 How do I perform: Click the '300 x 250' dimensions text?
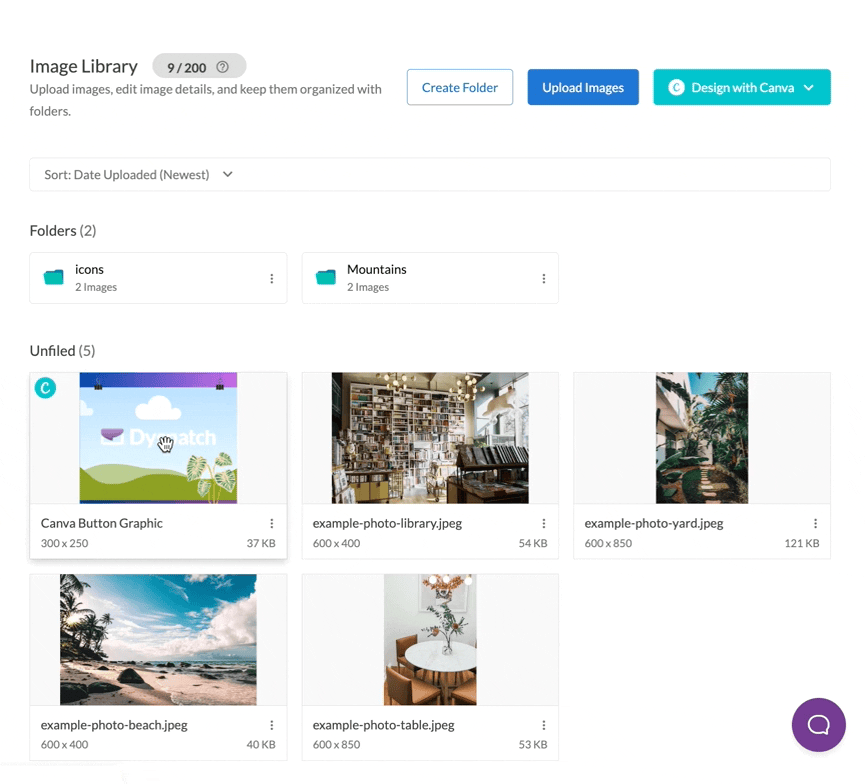point(65,543)
